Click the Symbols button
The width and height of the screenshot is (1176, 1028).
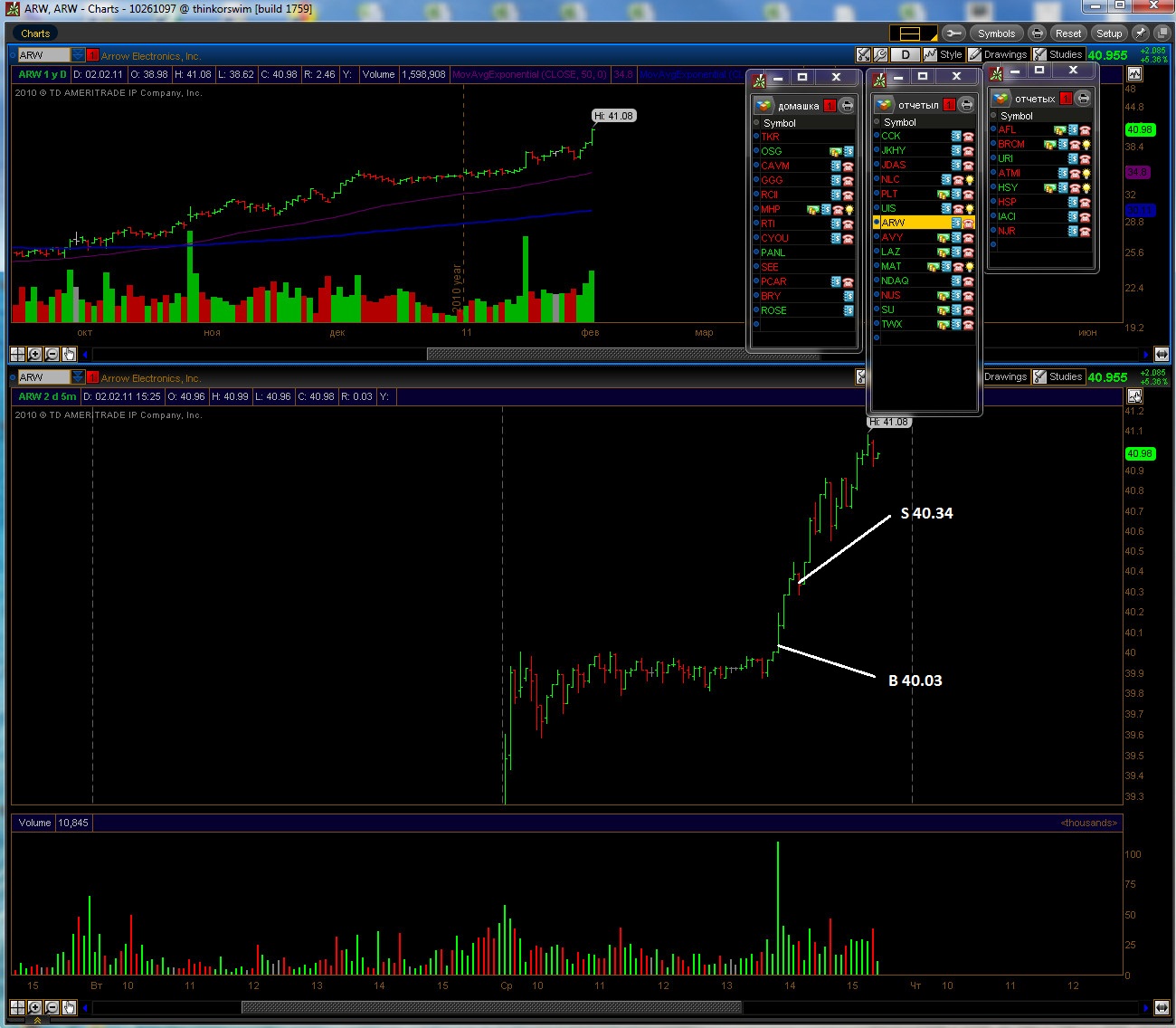click(996, 33)
